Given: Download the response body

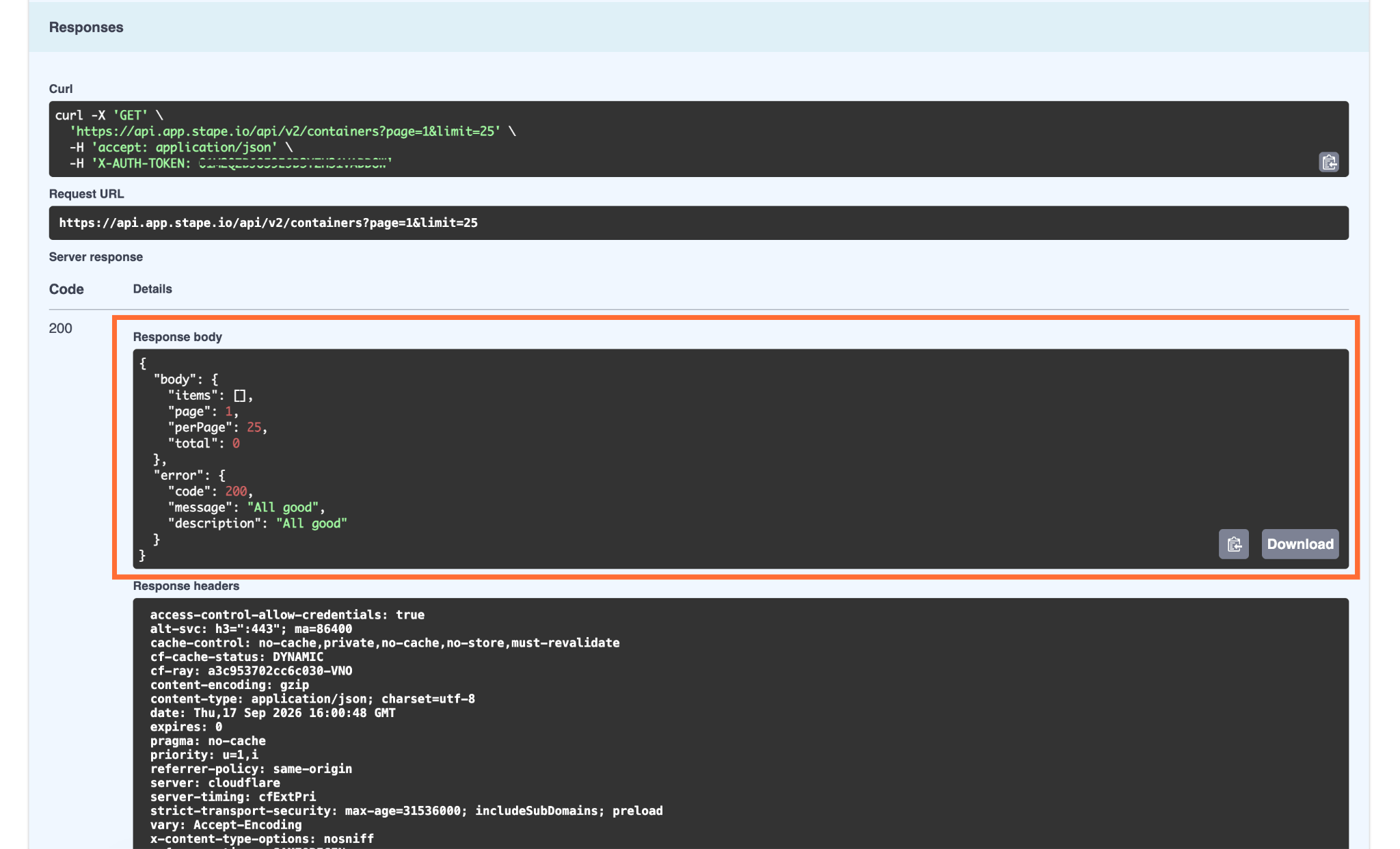Looking at the screenshot, I should 1300,544.
